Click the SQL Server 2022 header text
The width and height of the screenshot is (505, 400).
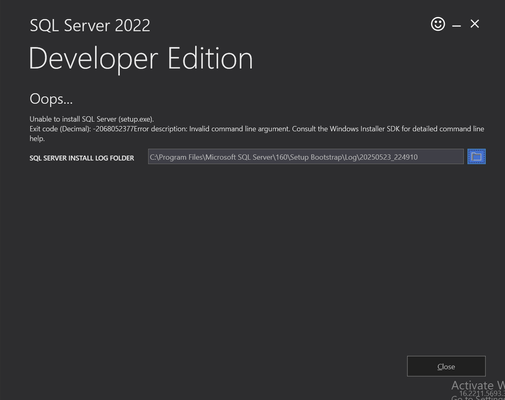pos(90,26)
